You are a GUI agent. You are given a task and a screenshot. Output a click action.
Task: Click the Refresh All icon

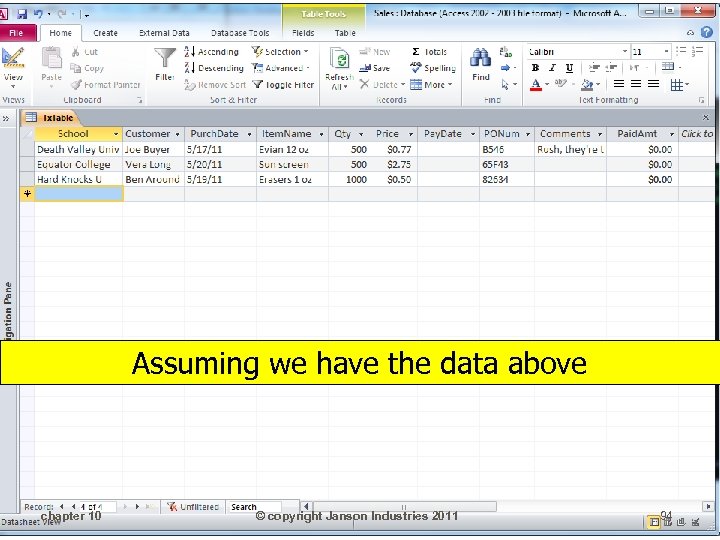click(339, 59)
